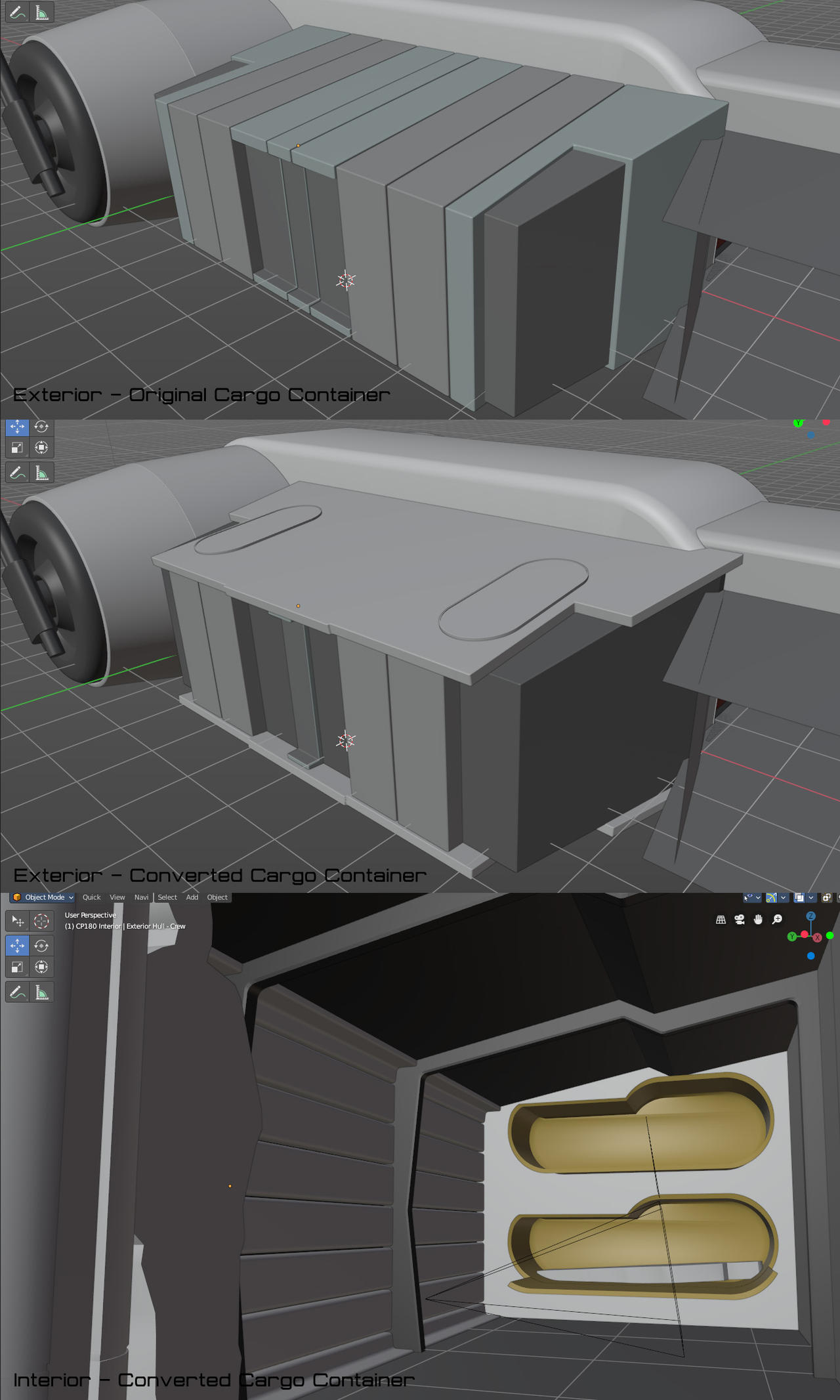Select the Rotate tool in the Interior view
840x1400 pixels.
point(41,946)
